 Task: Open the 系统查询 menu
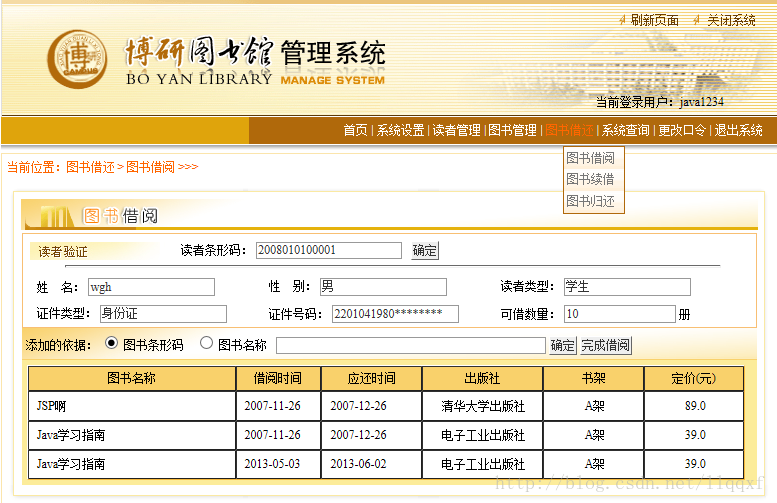click(x=625, y=130)
